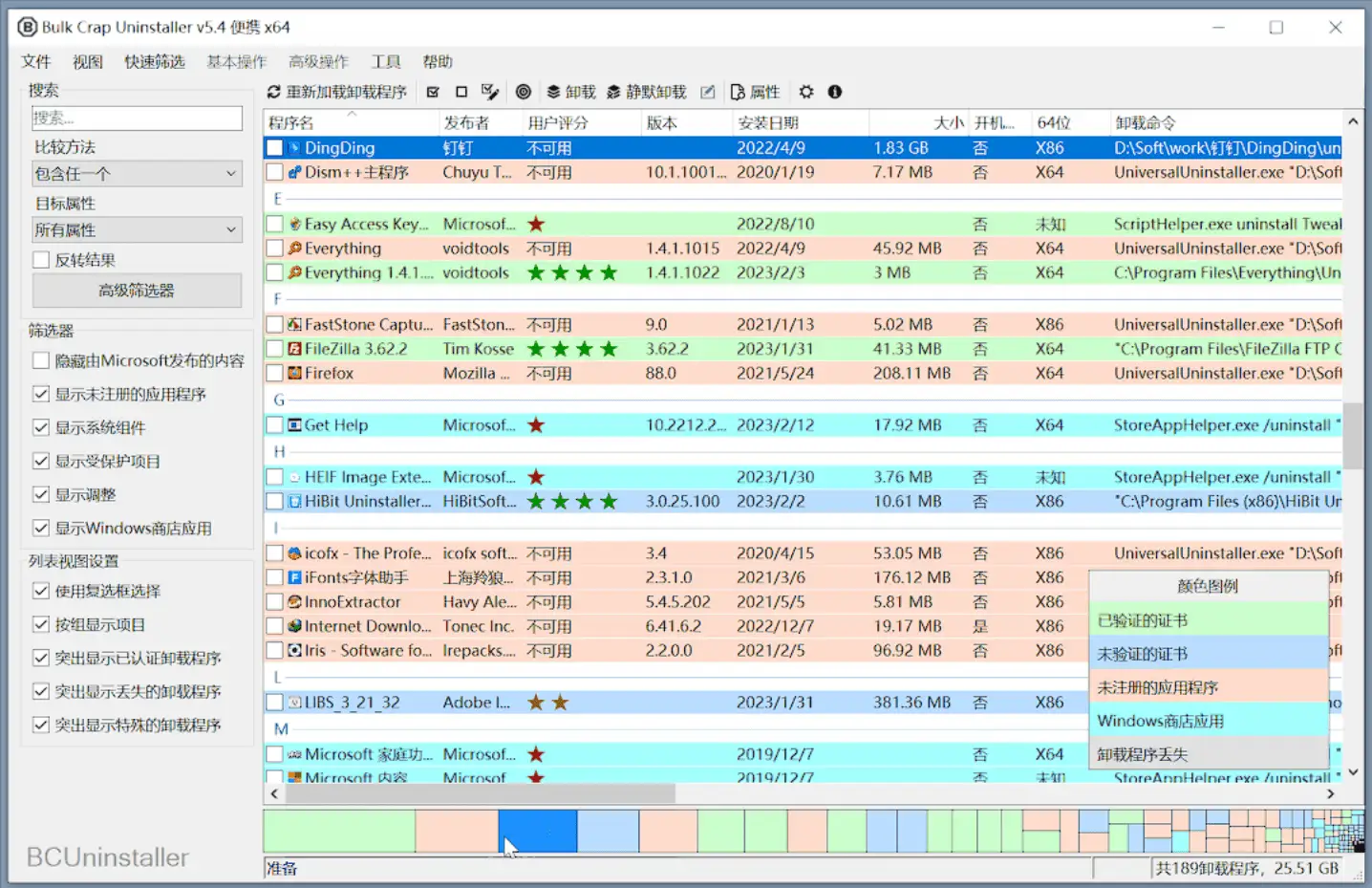Image resolution: width=1372 pixels, height=888 pixels.
Task: Click the 卸载 uninstall toolbar button
Action: (x=570, y=92)
